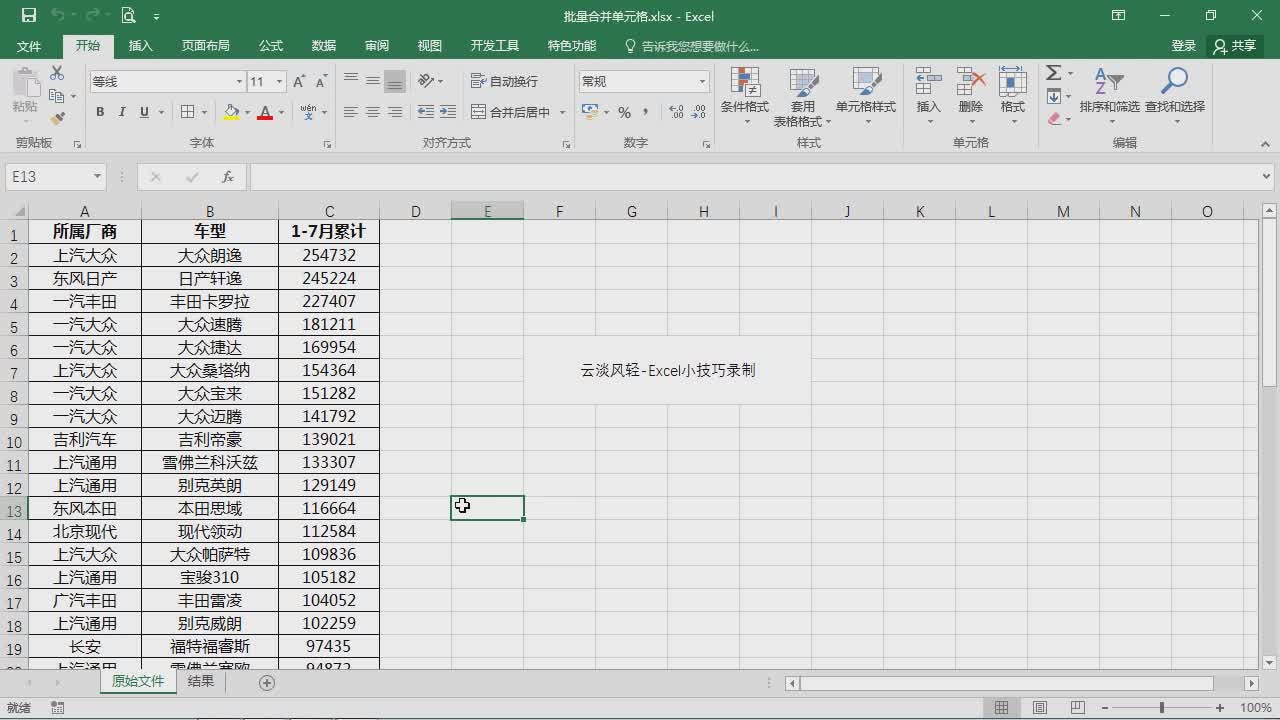1280x720 pixels.
Task: Click the Insert Function fx icon
Action: pyautogui.click(x=228, y=177)
